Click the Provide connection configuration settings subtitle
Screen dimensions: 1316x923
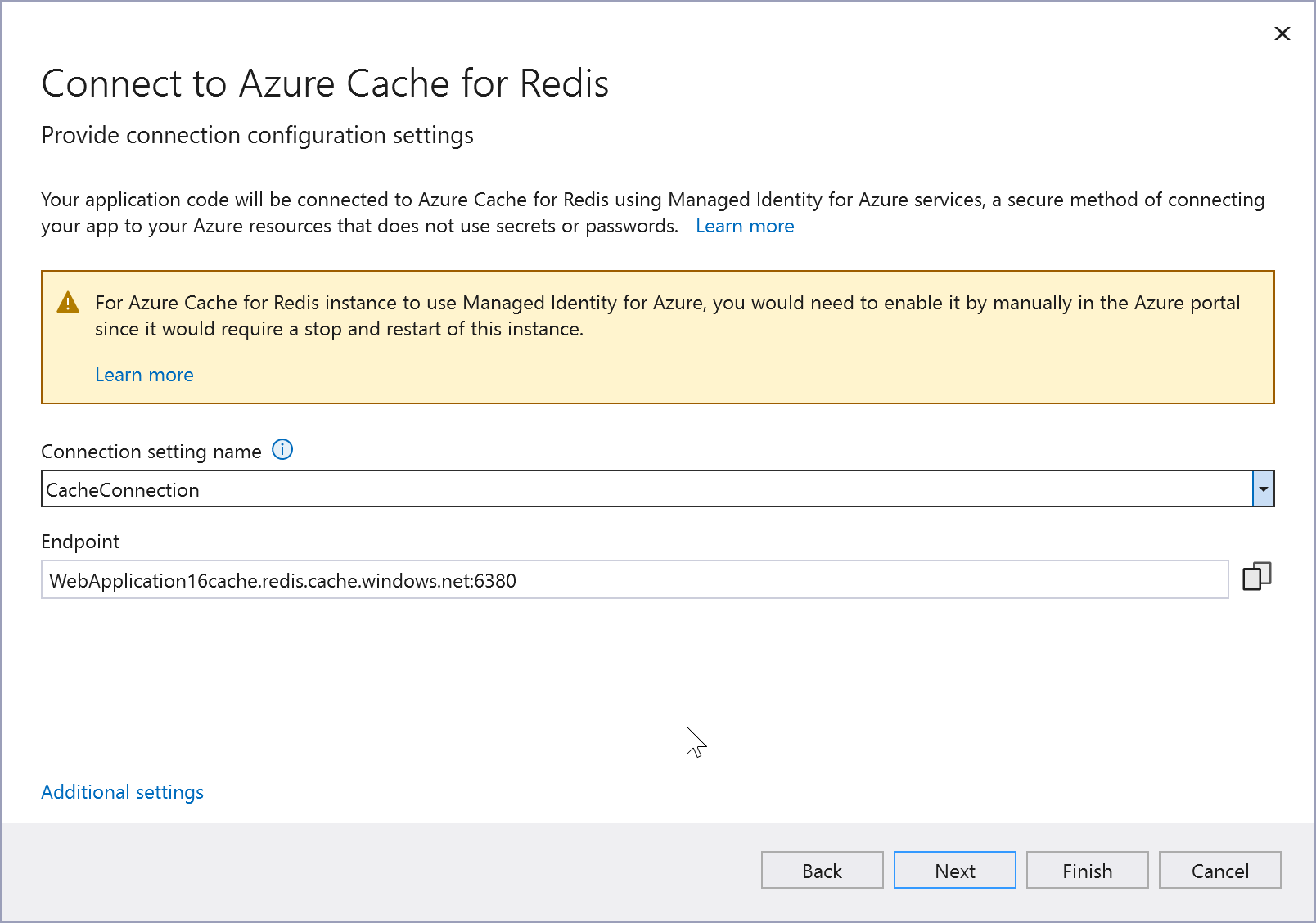click(257, 136)
